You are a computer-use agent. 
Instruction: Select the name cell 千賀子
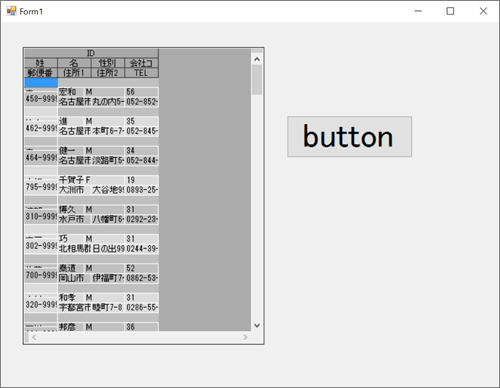point(71,180)
